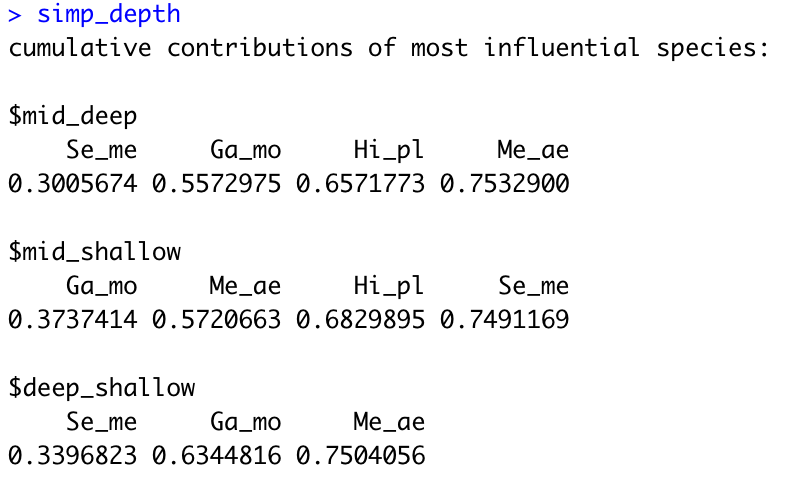Click Ga_mo label under $mid_shallow
Viewport: 790px width, 480px height.
point(101,286)
